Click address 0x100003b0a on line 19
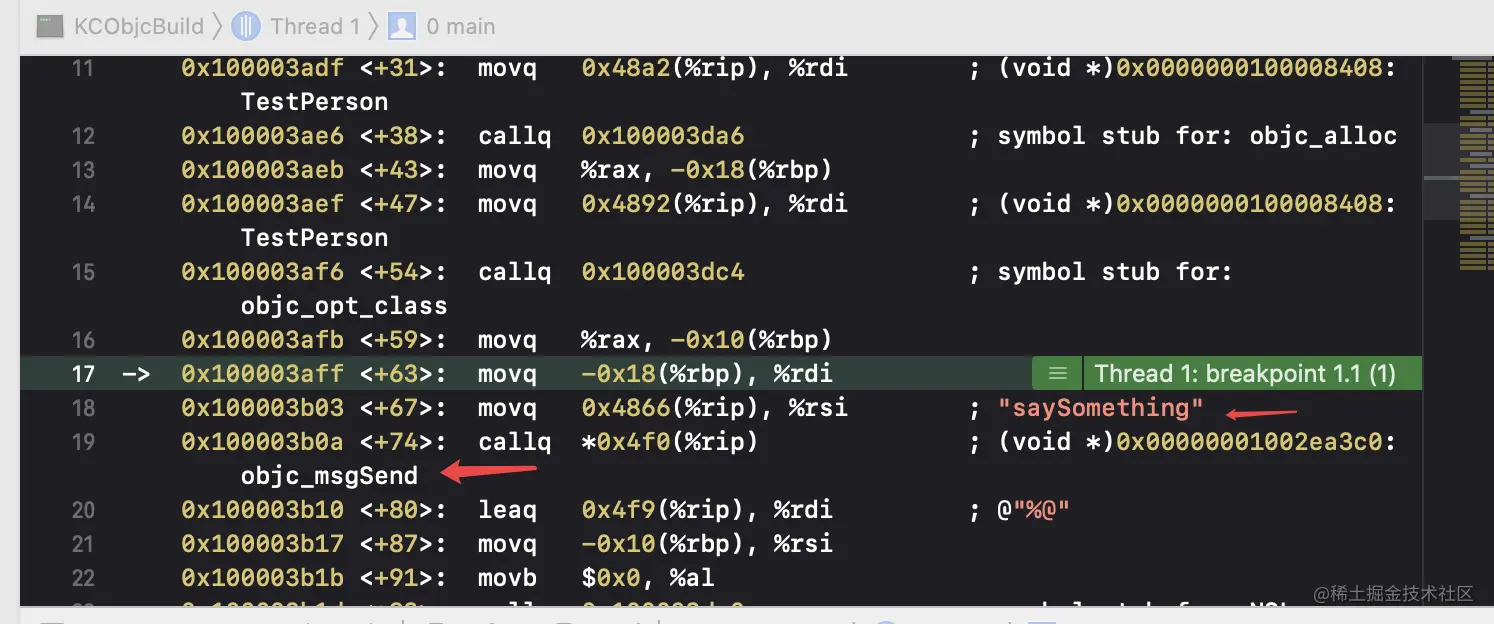 pyautogui.click(x=262, y=442)
